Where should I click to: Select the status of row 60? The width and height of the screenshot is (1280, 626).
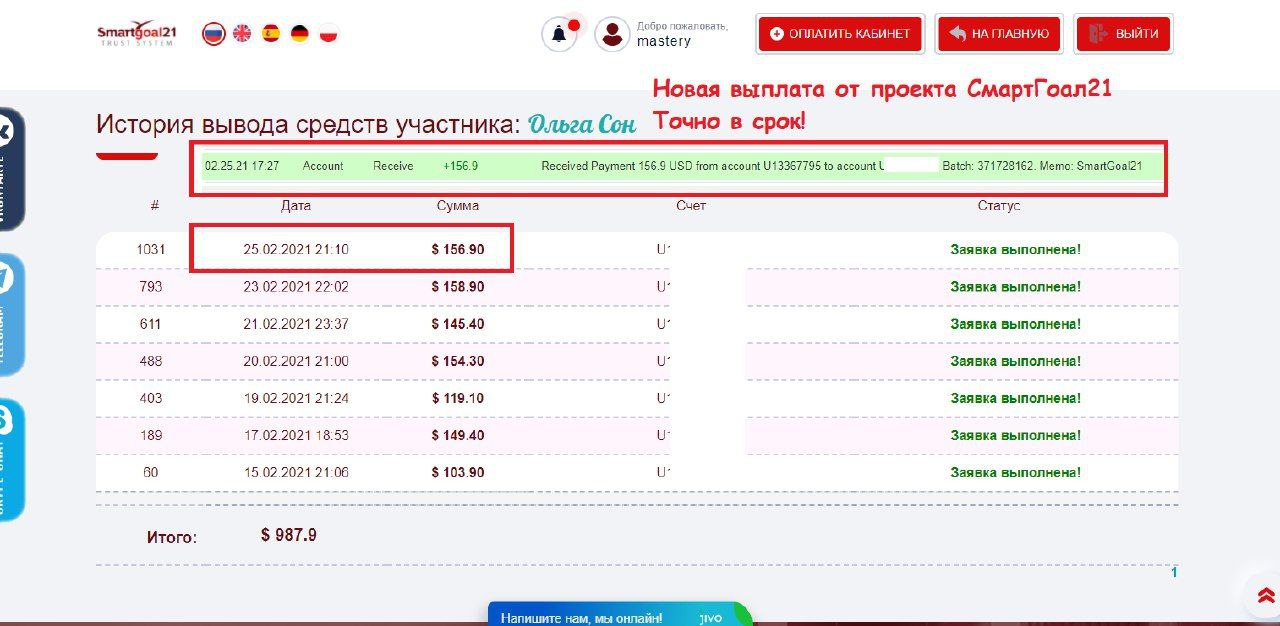[x=1015, y=472]
